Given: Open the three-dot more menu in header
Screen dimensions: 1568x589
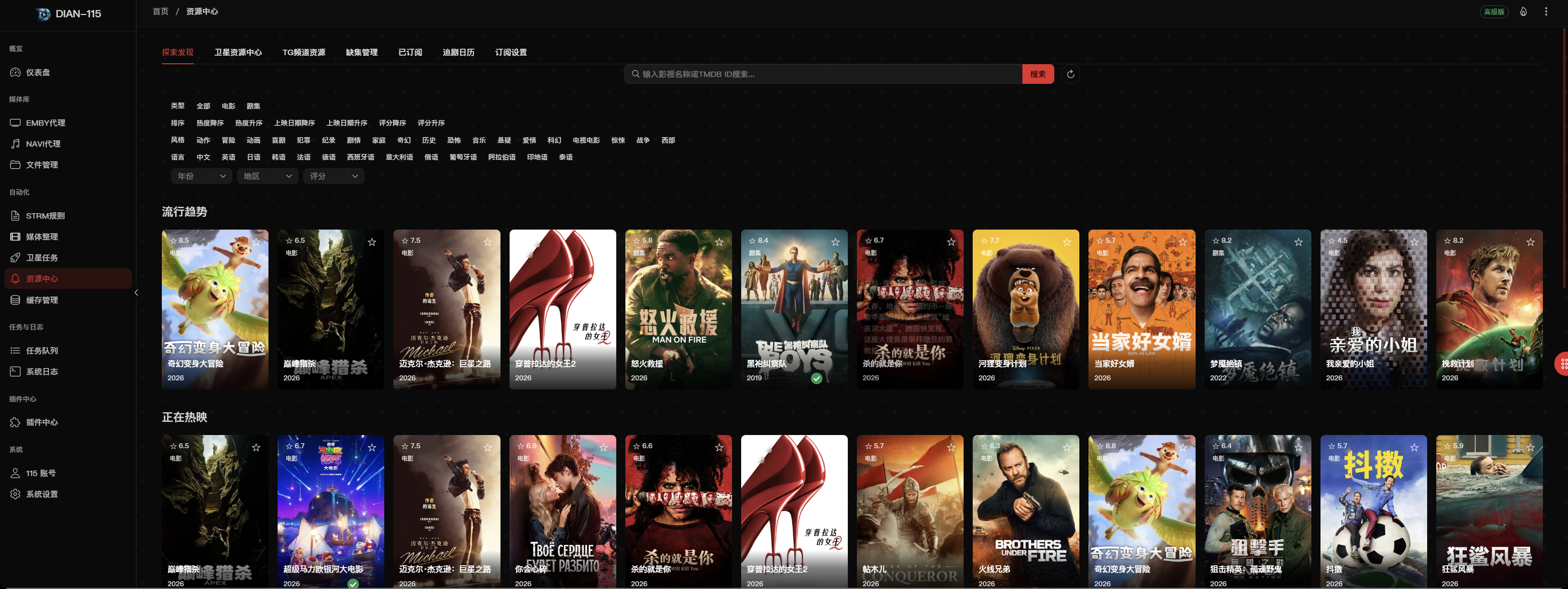Looking at the screenshot, I should coord(1546,11).
